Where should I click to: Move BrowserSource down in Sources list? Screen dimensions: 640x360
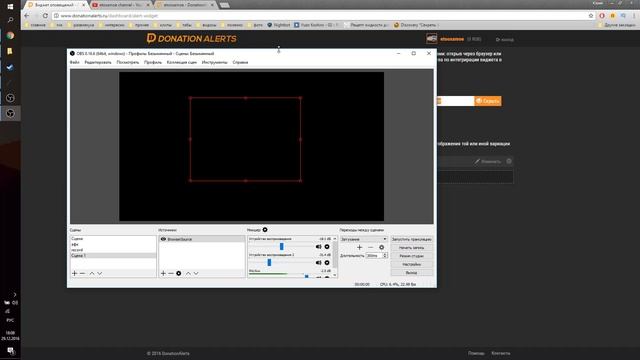(x=196, y=273)
